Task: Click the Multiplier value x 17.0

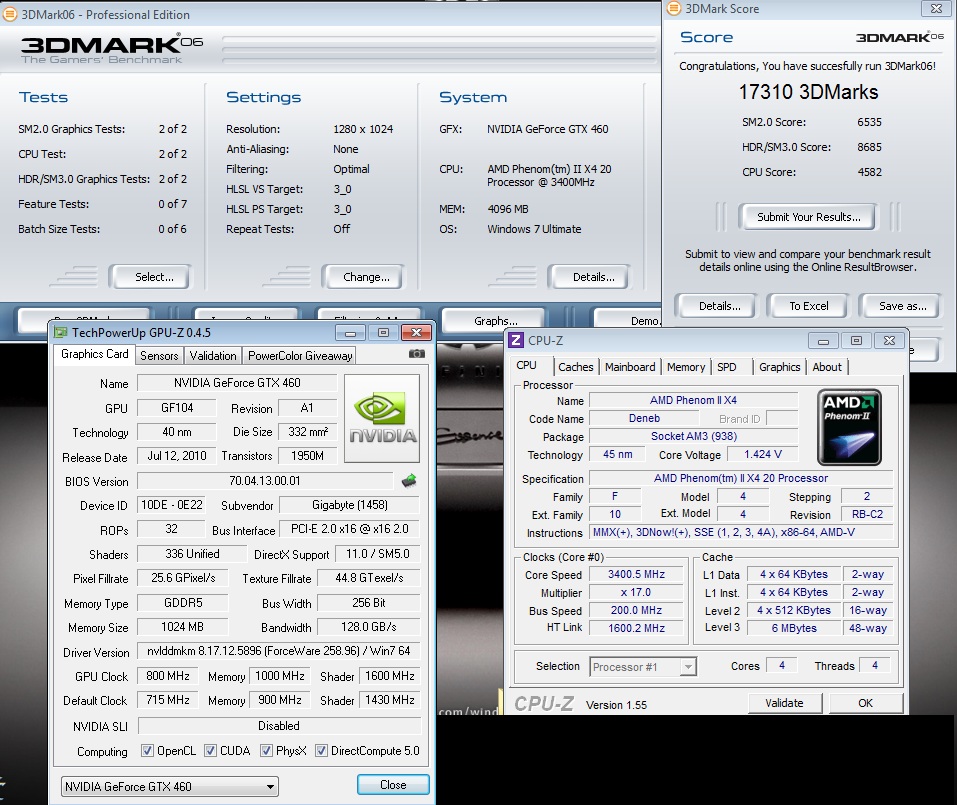Action: click(637, 592)
